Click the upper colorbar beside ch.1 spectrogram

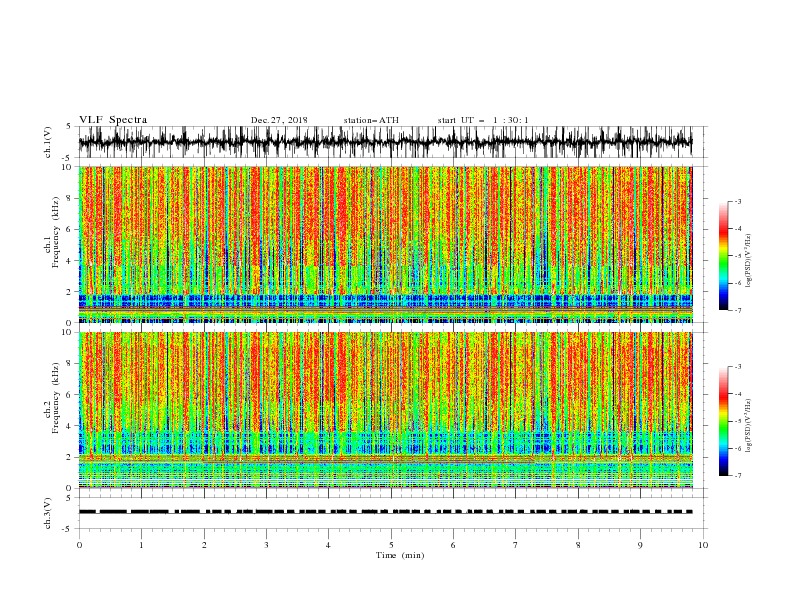pyautogui.click(x=723, y=255)
